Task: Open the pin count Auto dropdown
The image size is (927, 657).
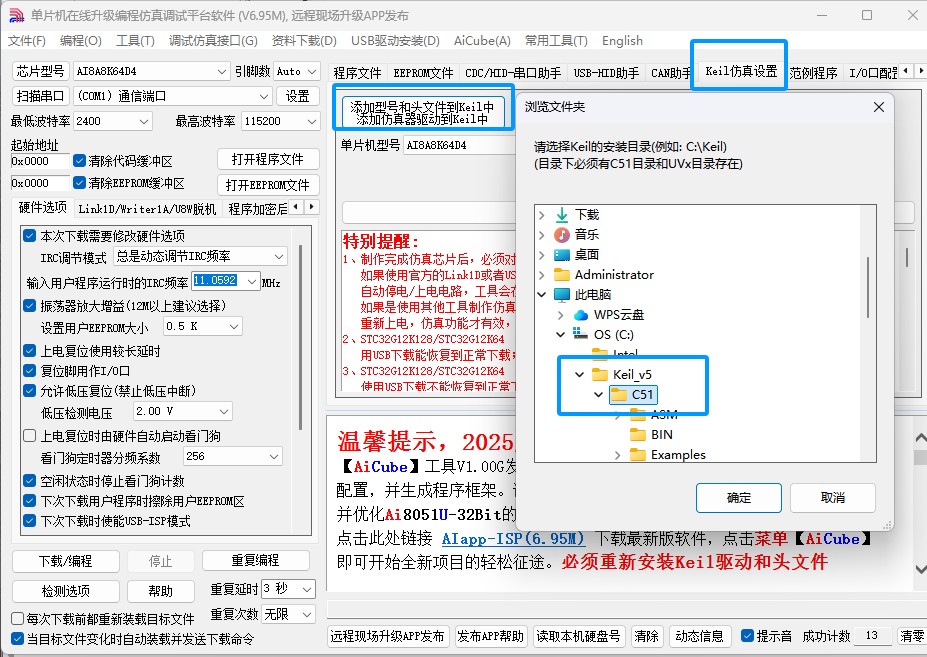Action: click(297, 72)
